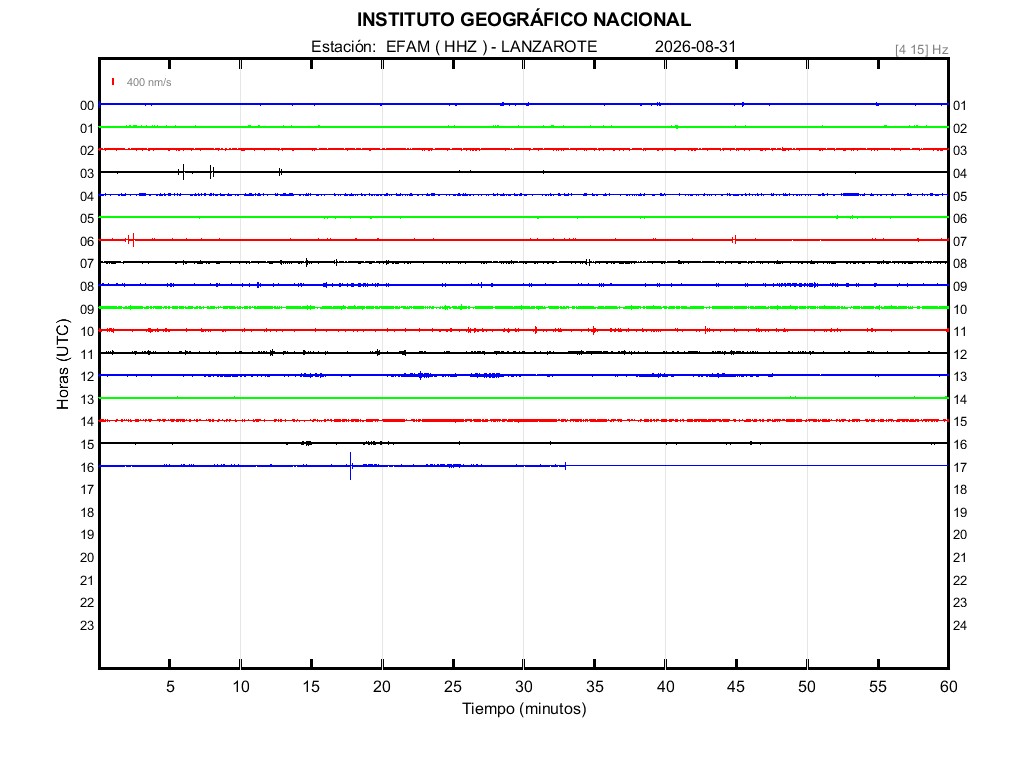Click minute label 35 on the Tiempo axis
Image resolution: width=1024 pixels, height=768 pixels.
(x=594, y=687)
